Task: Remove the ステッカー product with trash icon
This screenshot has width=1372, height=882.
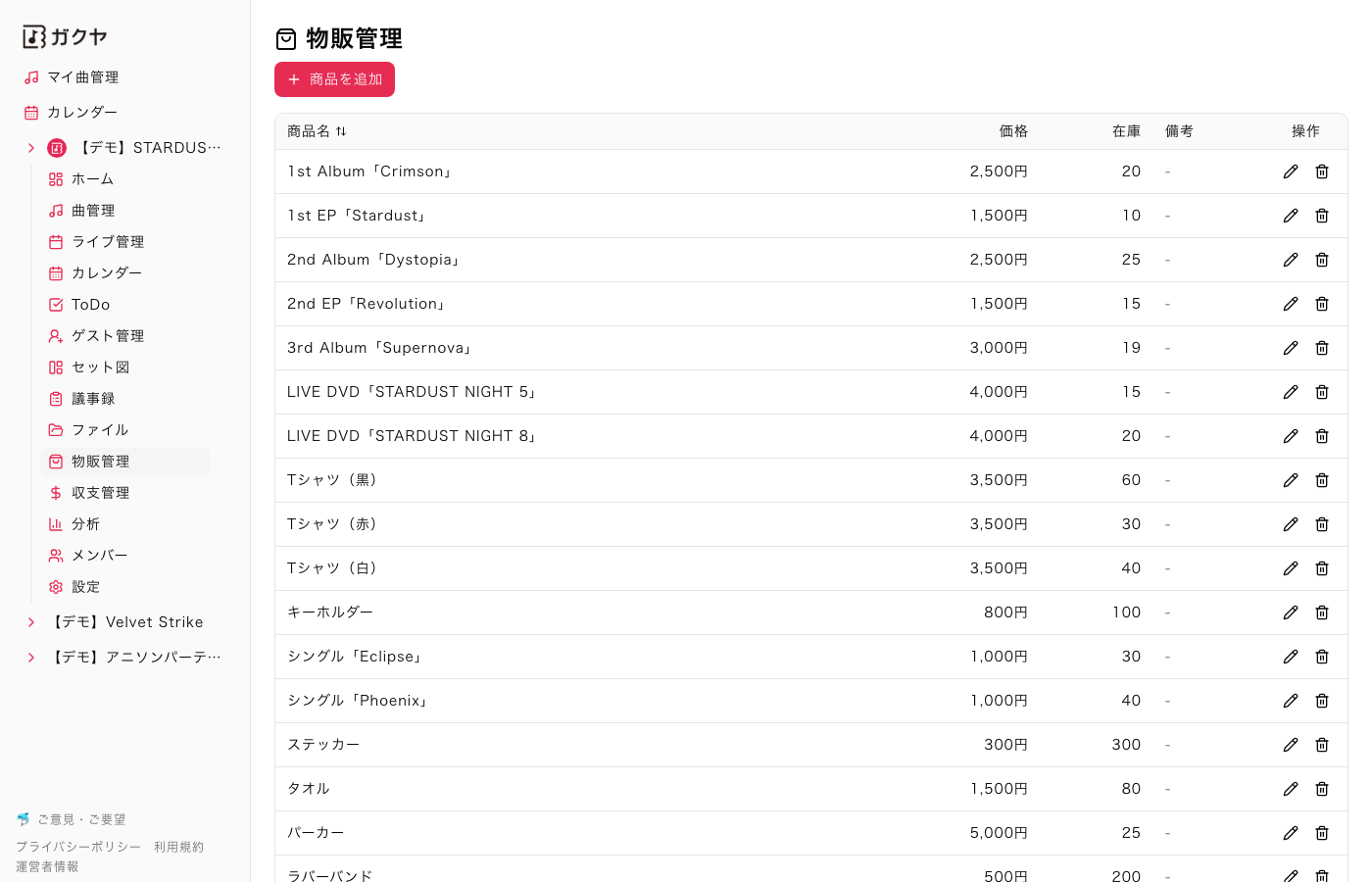Action: coord(1322,745)
